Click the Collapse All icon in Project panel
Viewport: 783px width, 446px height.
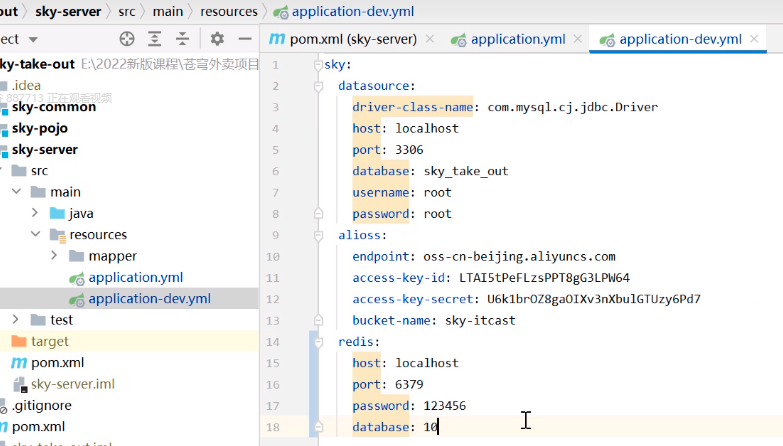pos(183,39)
